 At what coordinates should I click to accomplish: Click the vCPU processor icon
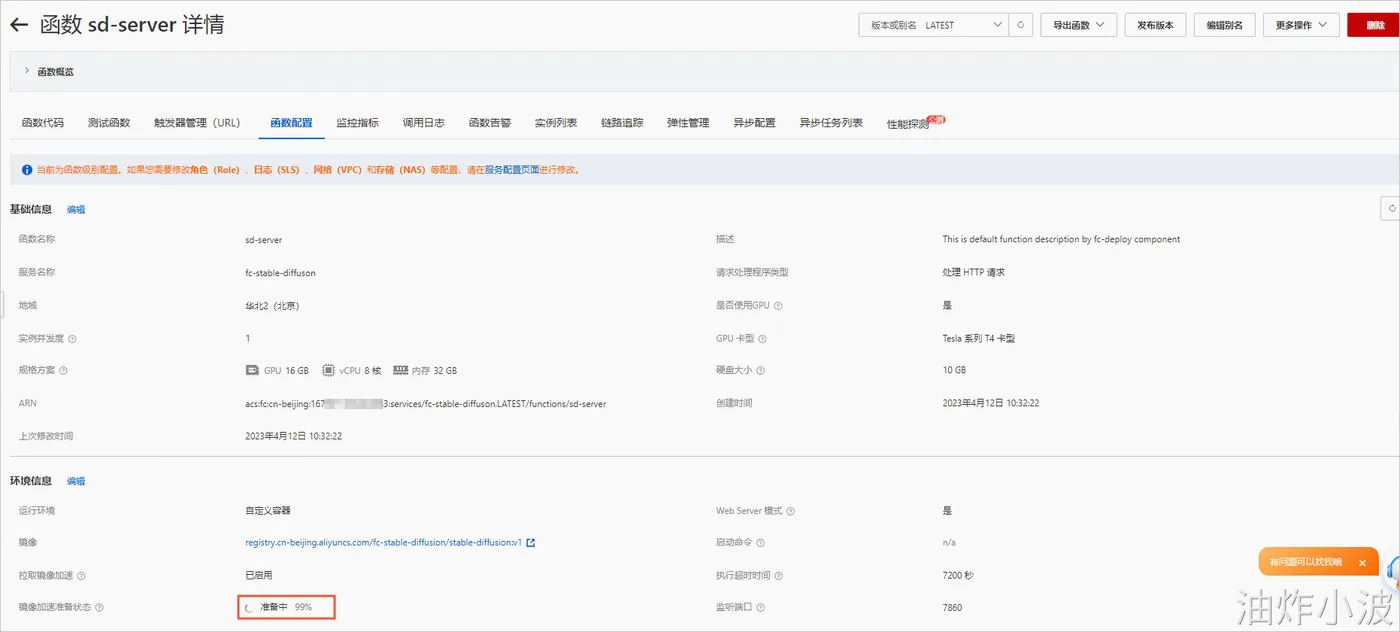pos(328,370)
